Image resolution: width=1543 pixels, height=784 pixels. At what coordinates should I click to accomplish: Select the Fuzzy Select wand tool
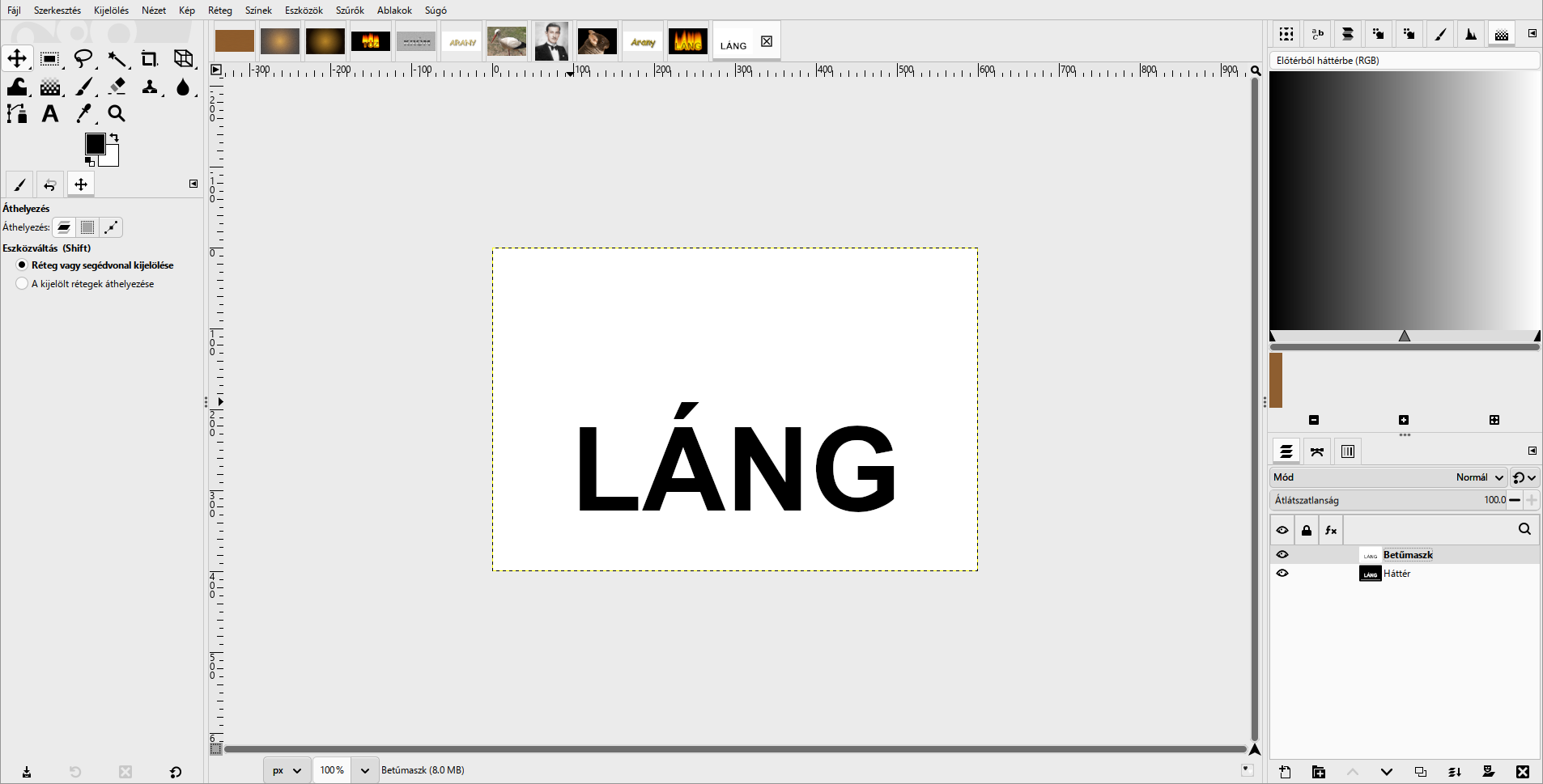click(x=117, y=58)
